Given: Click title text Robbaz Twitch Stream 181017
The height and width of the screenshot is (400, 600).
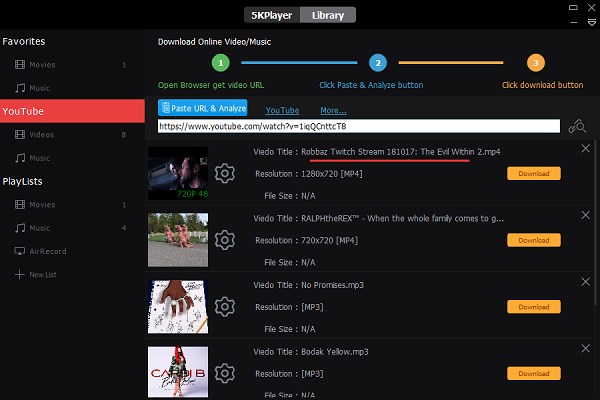Looking at the screenshot, I should tap(358, 152).
